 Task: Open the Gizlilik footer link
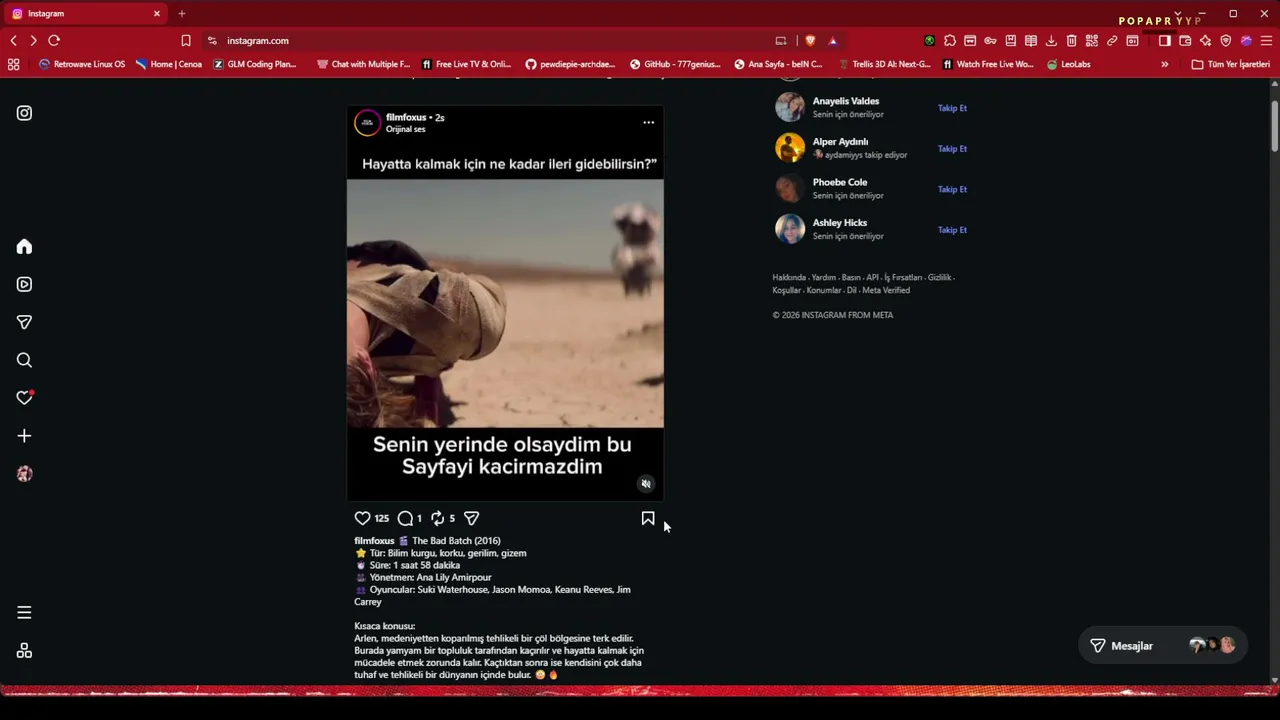pos(939,277)
